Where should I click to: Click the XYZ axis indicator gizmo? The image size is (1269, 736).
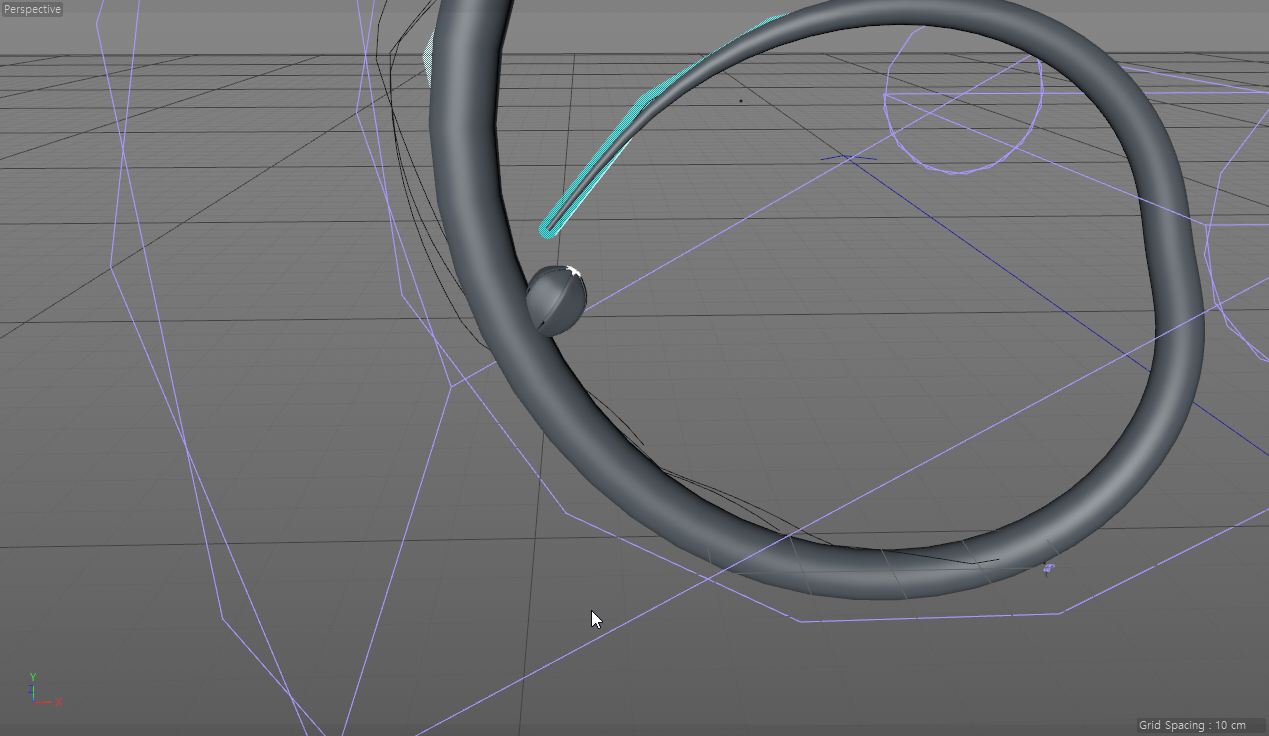(45, 691)
